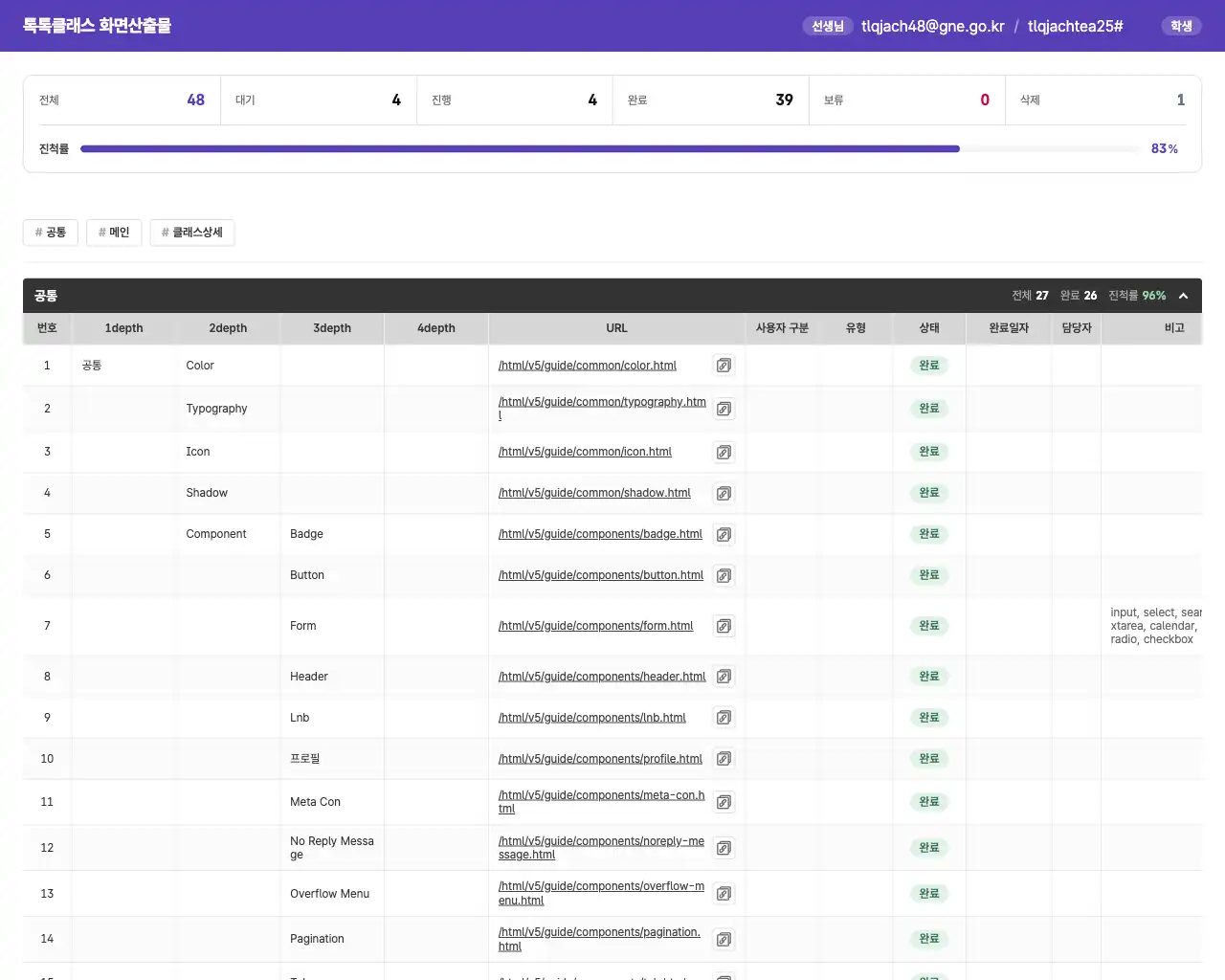This screenshot has height=980, width=1225.
Task: Select the 삭제 1 summary card
Action: pyautogui.click(x=1103, y=100)
